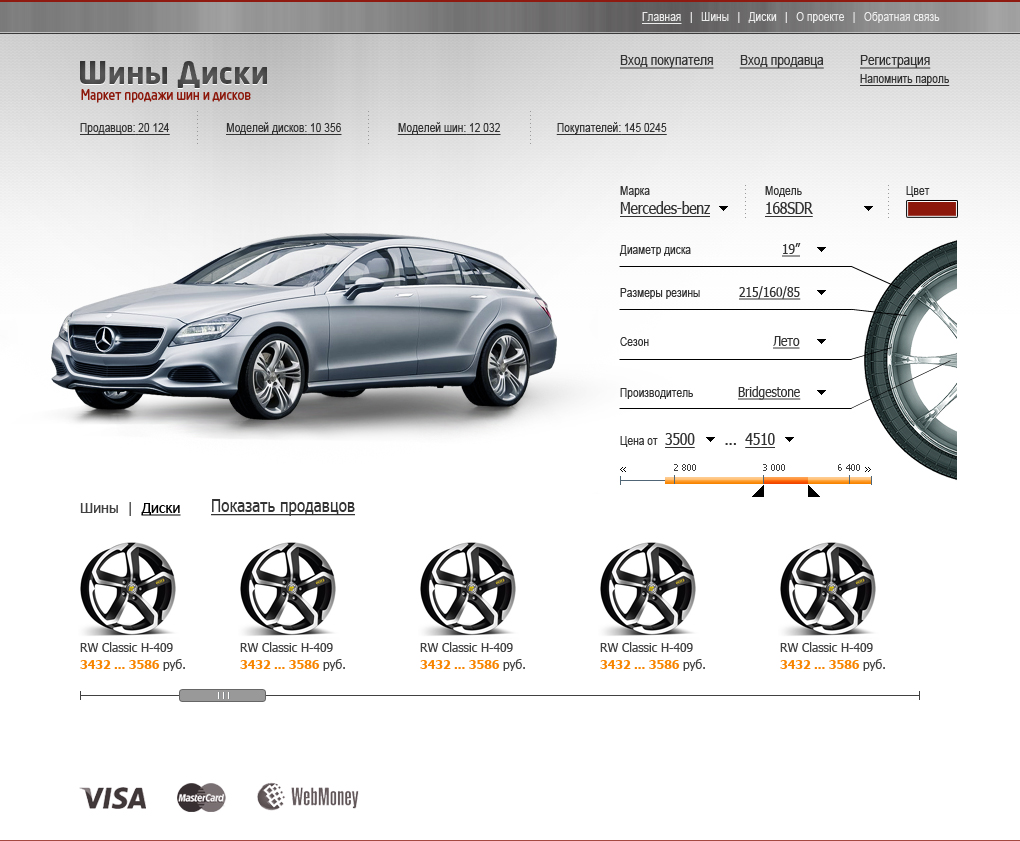
Task: Expand the minimum price 3500 dropdown arrow
Action: tap(710, 440)
